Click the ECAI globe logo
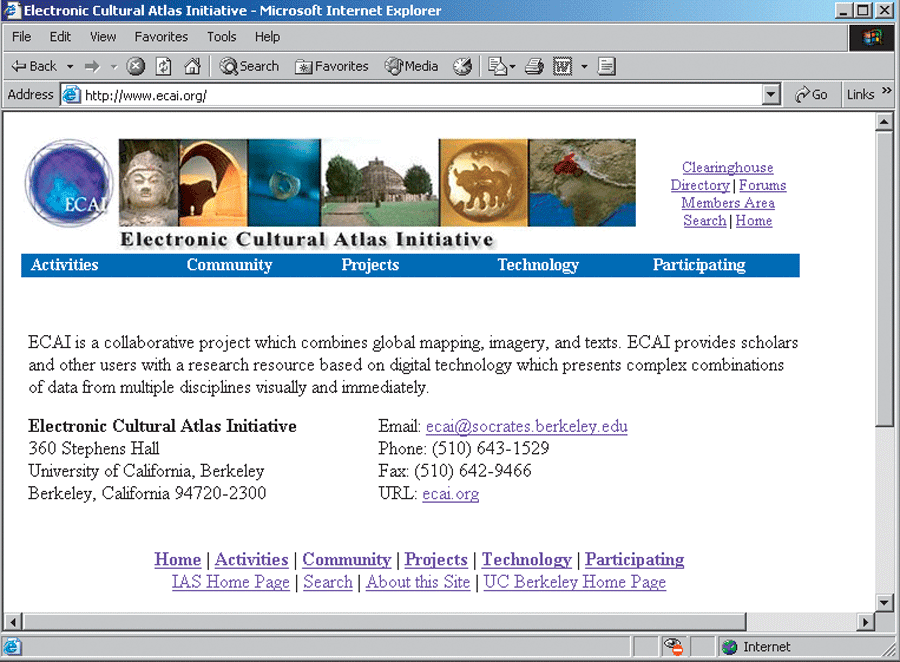900x662 pixels. point(69,183)
